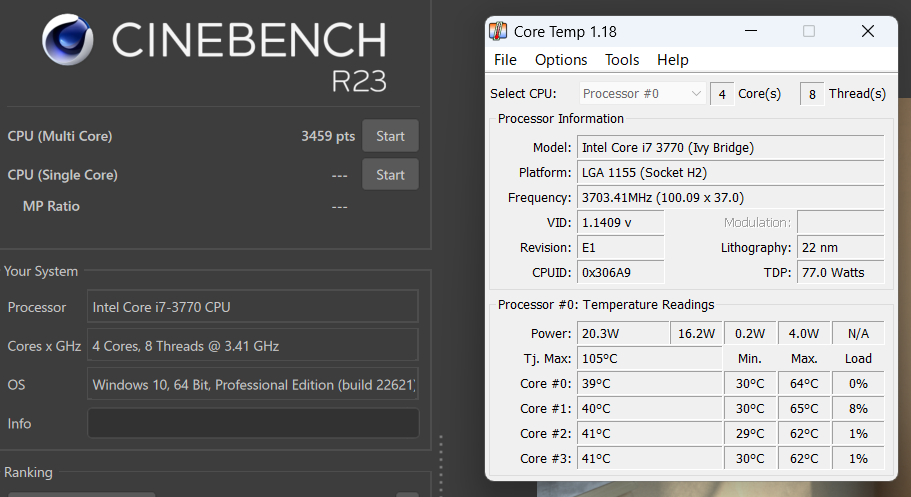911x497 pixels.
Task: Click Core #2 min temperature 29°C
Action: pos(750,434)
